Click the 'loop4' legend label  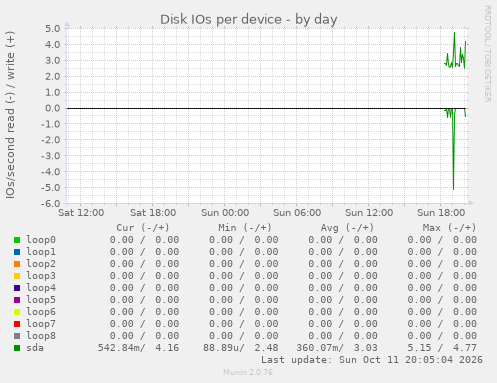[x=41, y=288]
